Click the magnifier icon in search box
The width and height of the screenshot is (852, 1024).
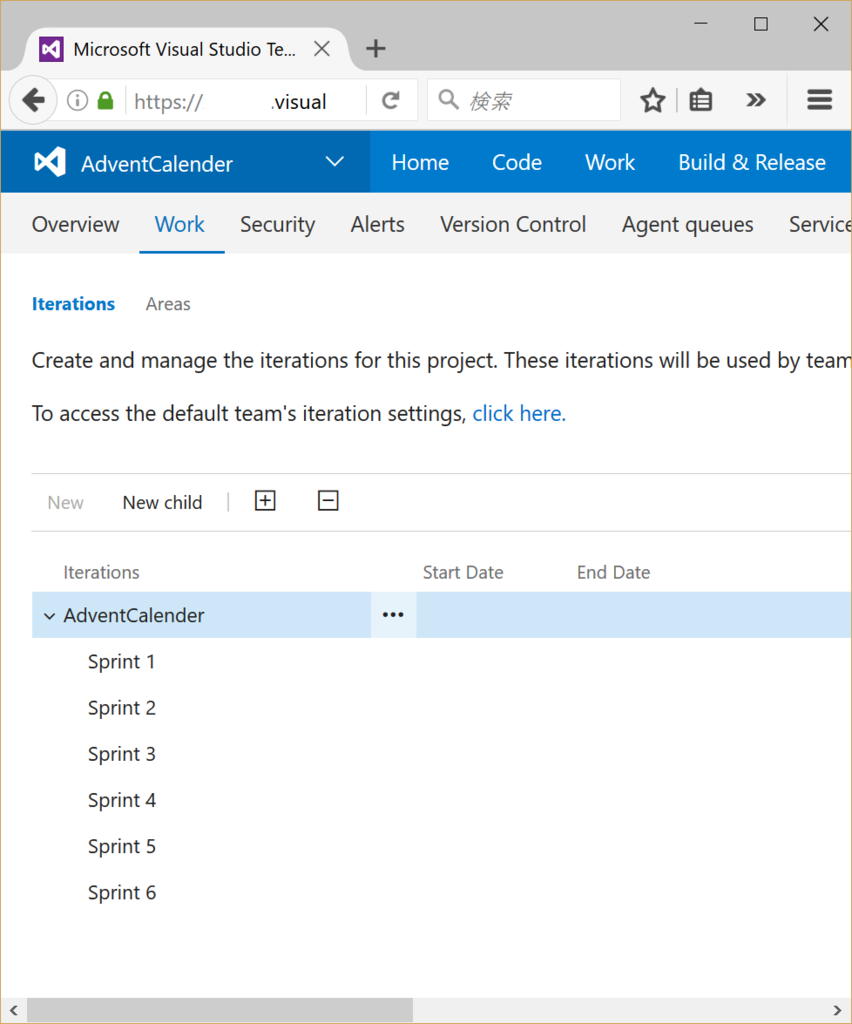448,100
